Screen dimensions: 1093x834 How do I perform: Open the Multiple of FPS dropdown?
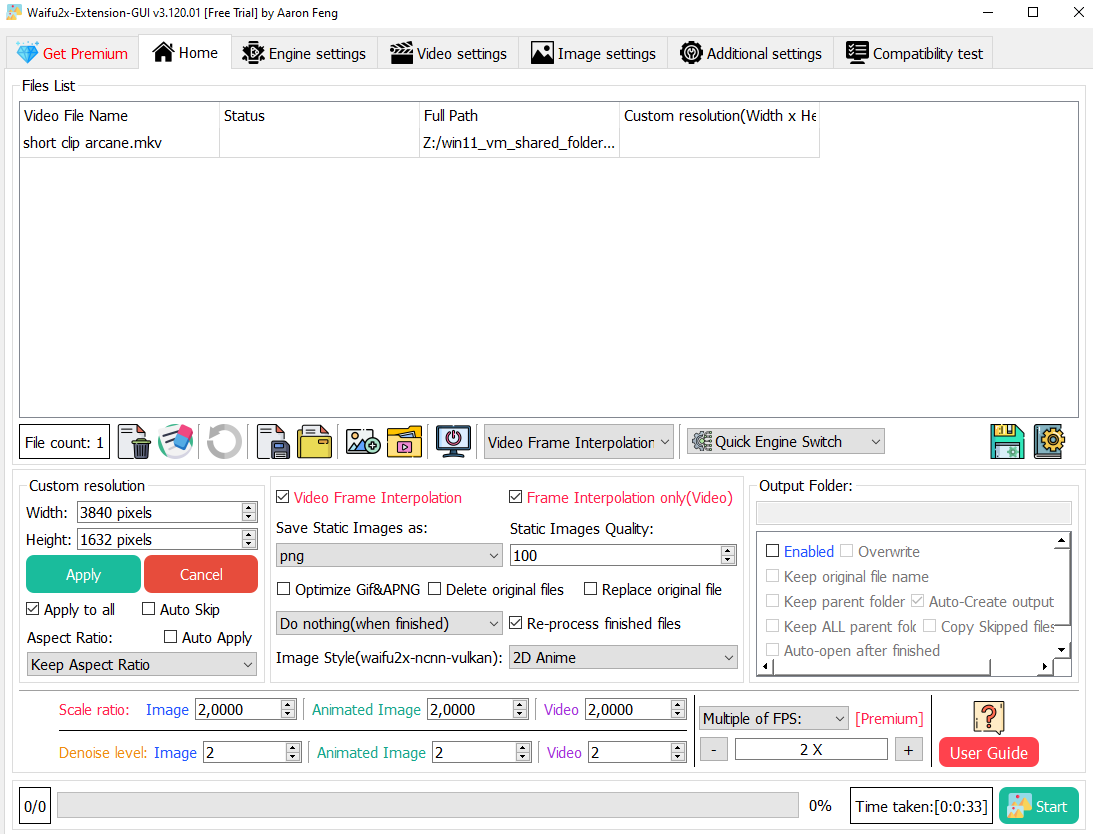pos(774,718)
